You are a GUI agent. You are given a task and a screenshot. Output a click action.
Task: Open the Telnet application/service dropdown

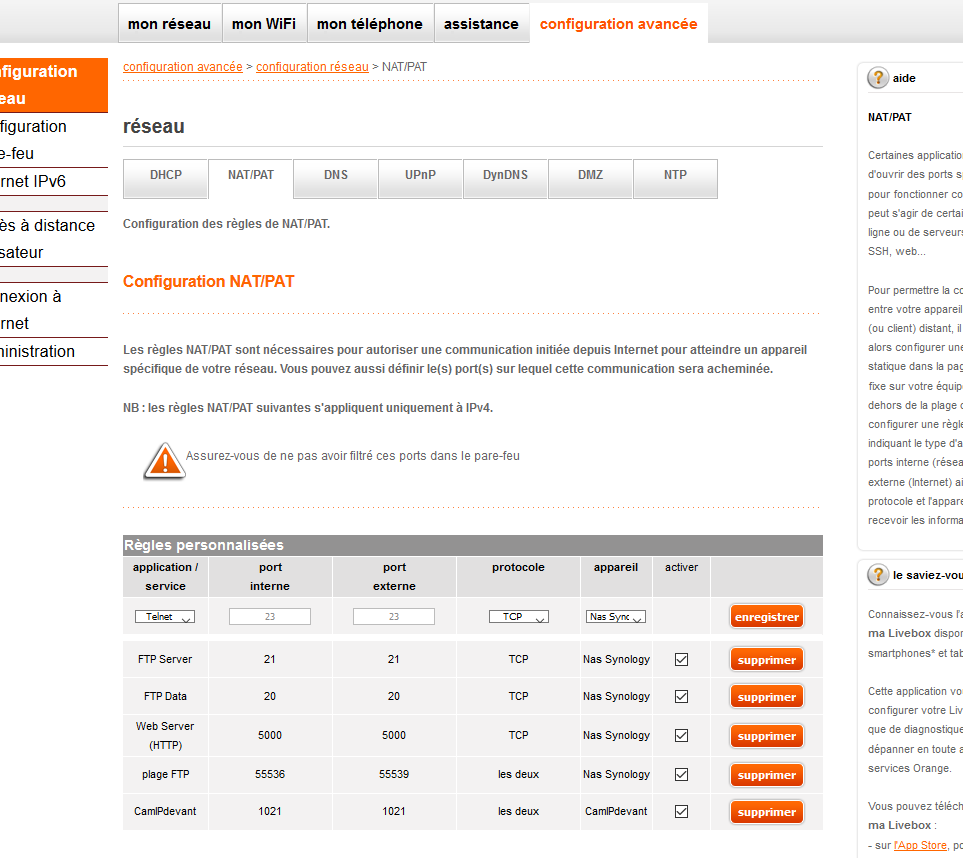165,617
